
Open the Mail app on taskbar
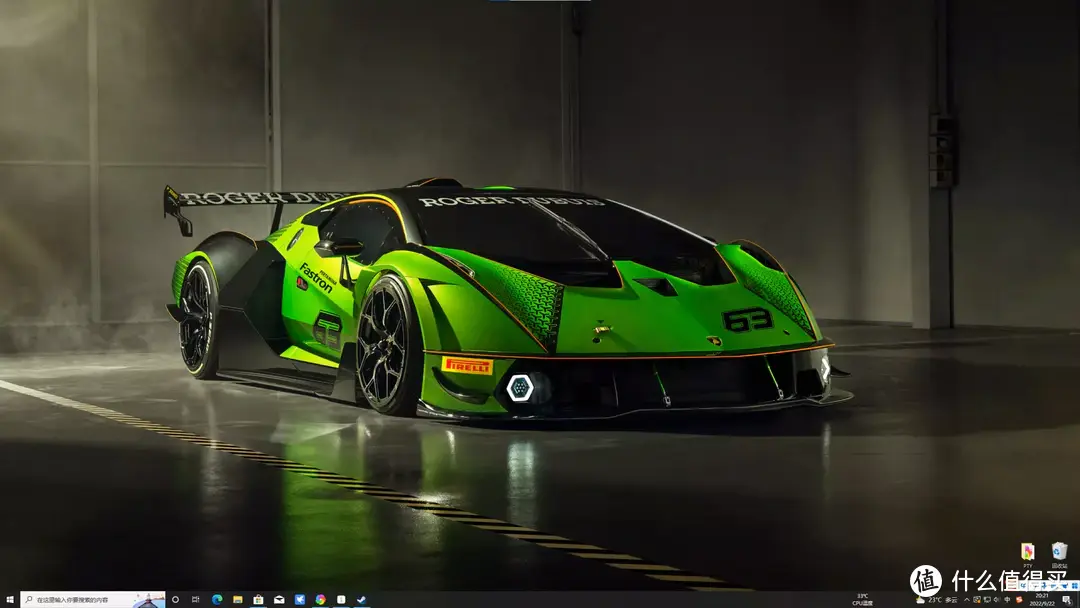coord(279,600)
